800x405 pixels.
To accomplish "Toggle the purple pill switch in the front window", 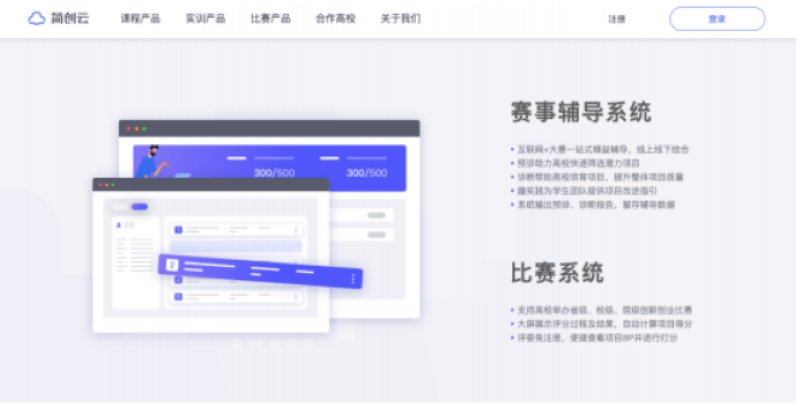I will 139,207.
